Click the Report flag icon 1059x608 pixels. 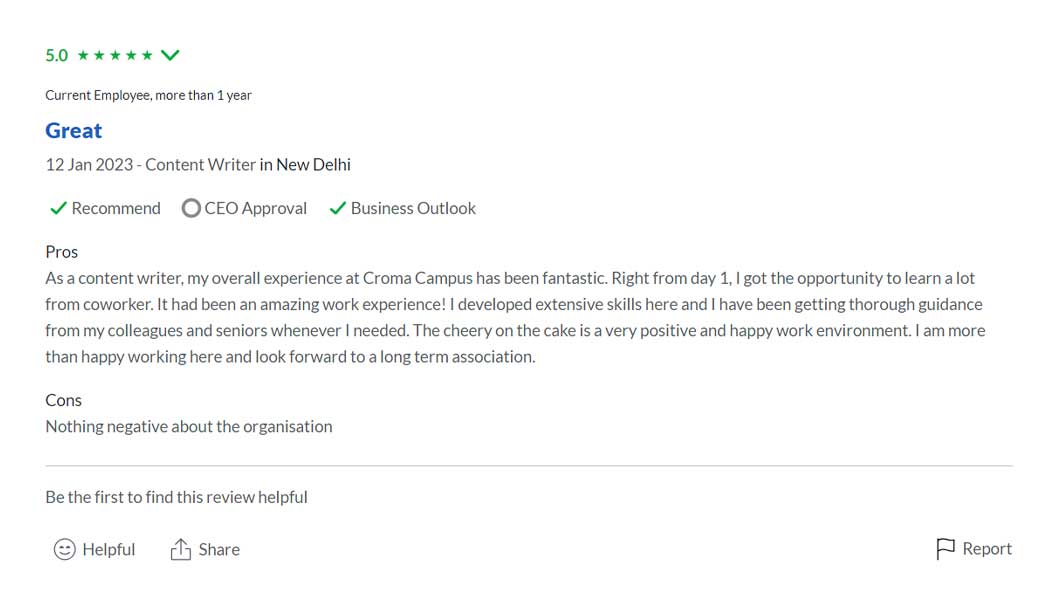(x=945, y=548)
